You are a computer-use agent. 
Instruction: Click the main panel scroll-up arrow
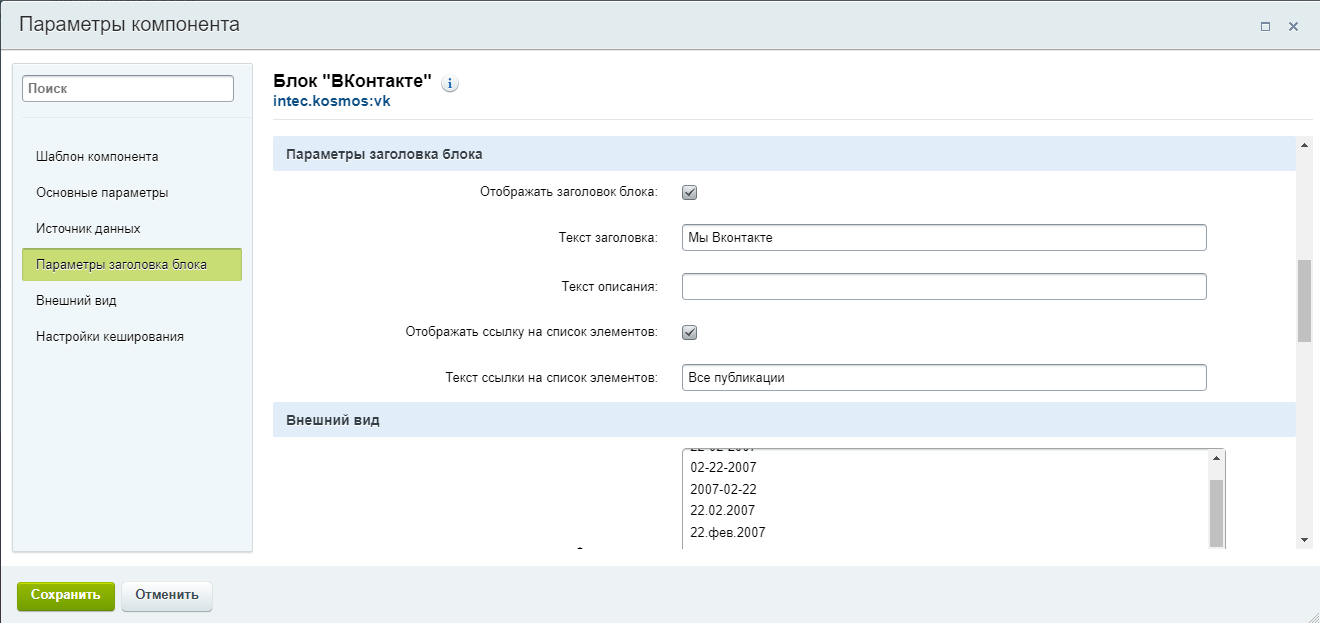pyautogui.click(x=1304, y=145)
